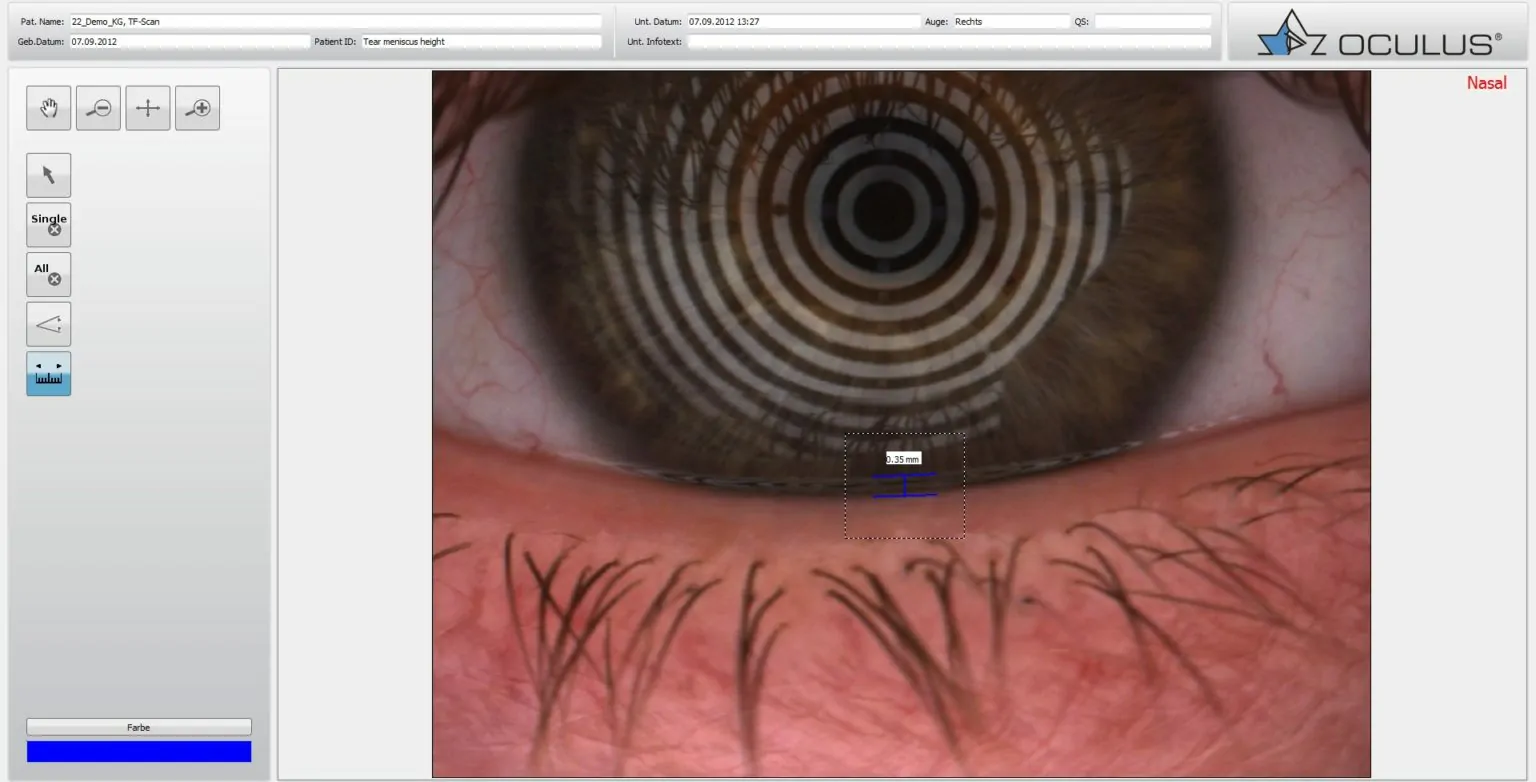Image resolution: width=1536 pixels, height=782 pixels.
Task: Click the four-arrow fit/center view icon
Action: click(x=148, y=108)
